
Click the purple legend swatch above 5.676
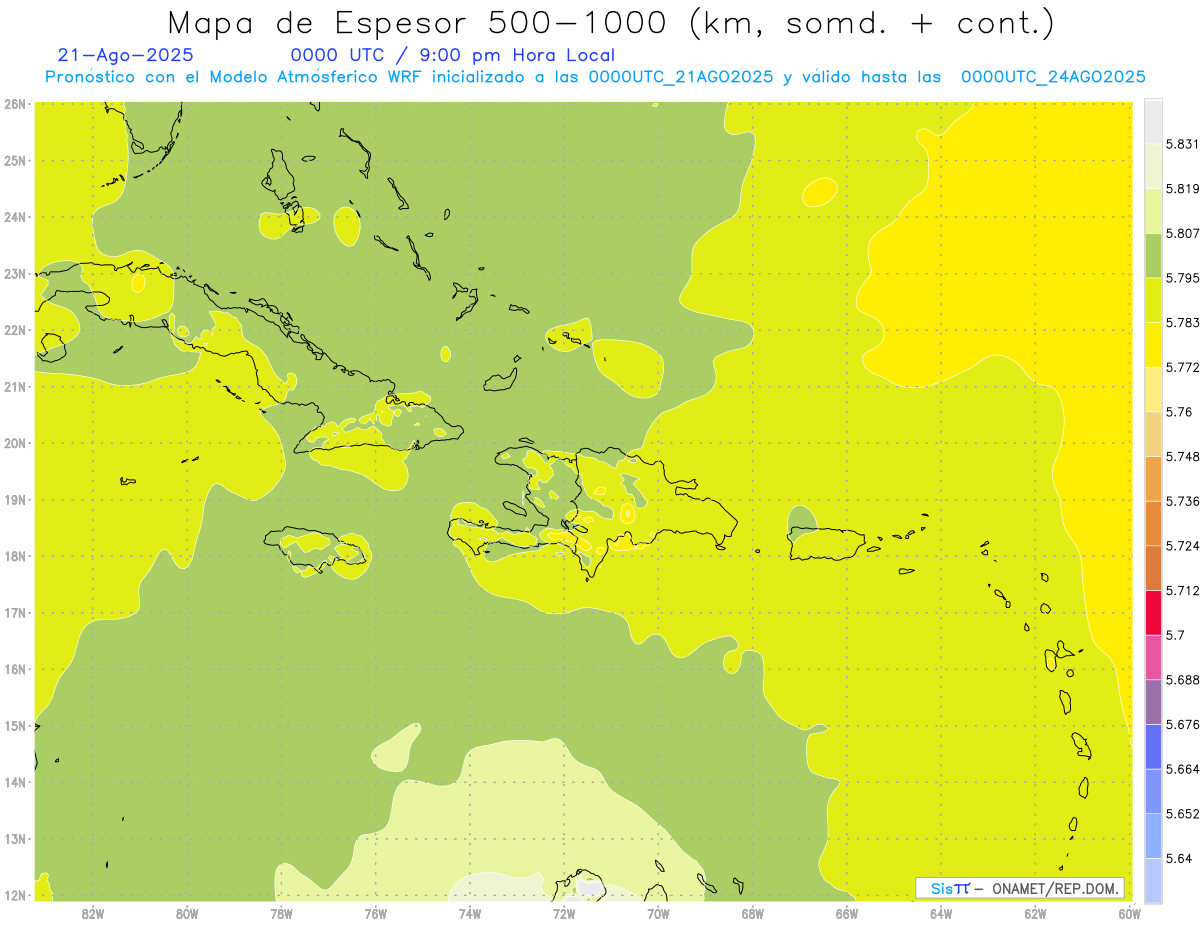1153,702
